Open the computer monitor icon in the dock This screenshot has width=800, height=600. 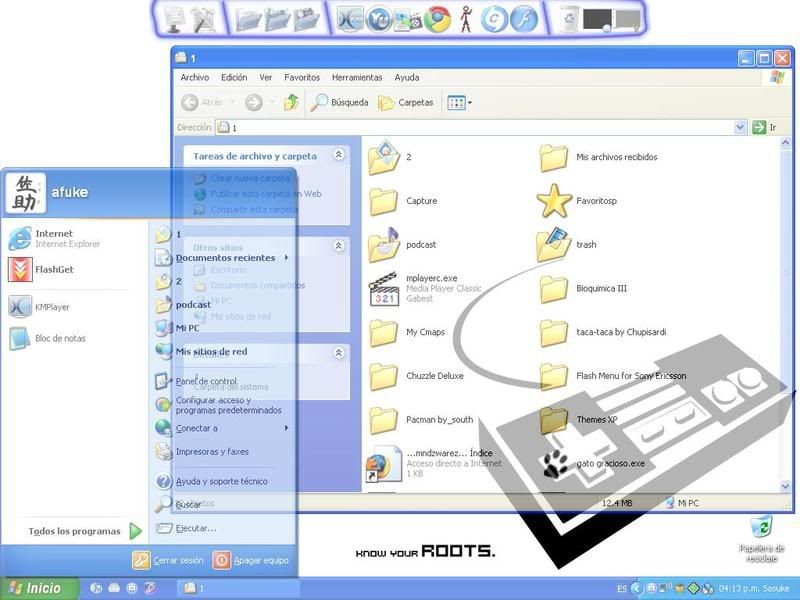click(x=173, y=19)
